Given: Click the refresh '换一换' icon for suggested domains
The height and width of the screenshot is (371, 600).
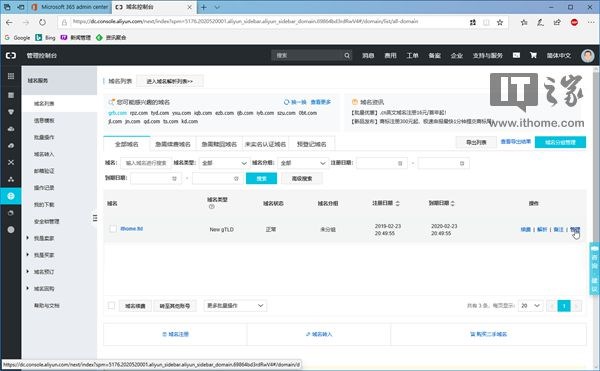Looking at the screenshot, I should [x=286, y=102].
